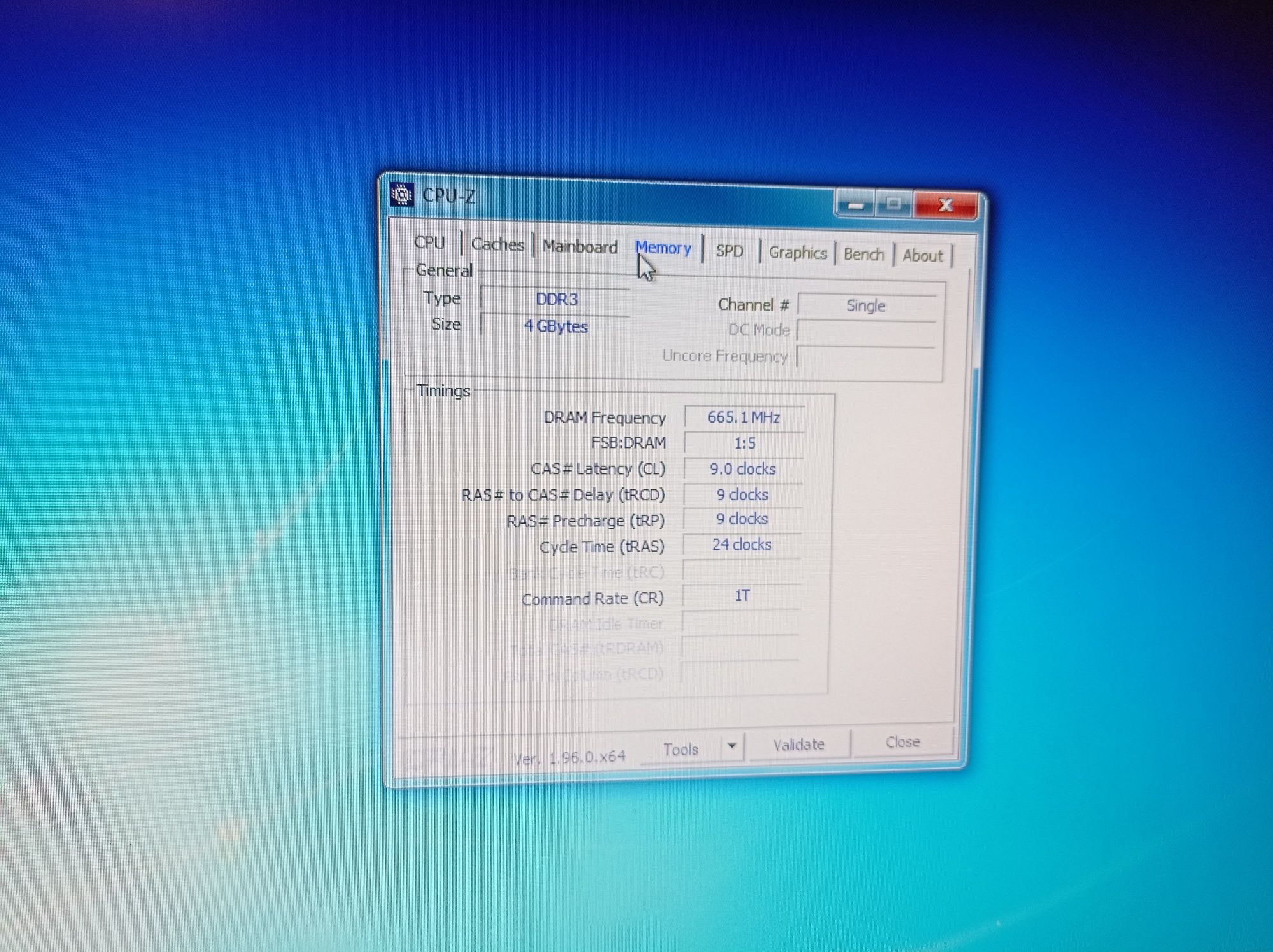Viewport: 1273px width, 952px height.
Task: Expand the Tools dropdown arrow
Action: (732, 745)
